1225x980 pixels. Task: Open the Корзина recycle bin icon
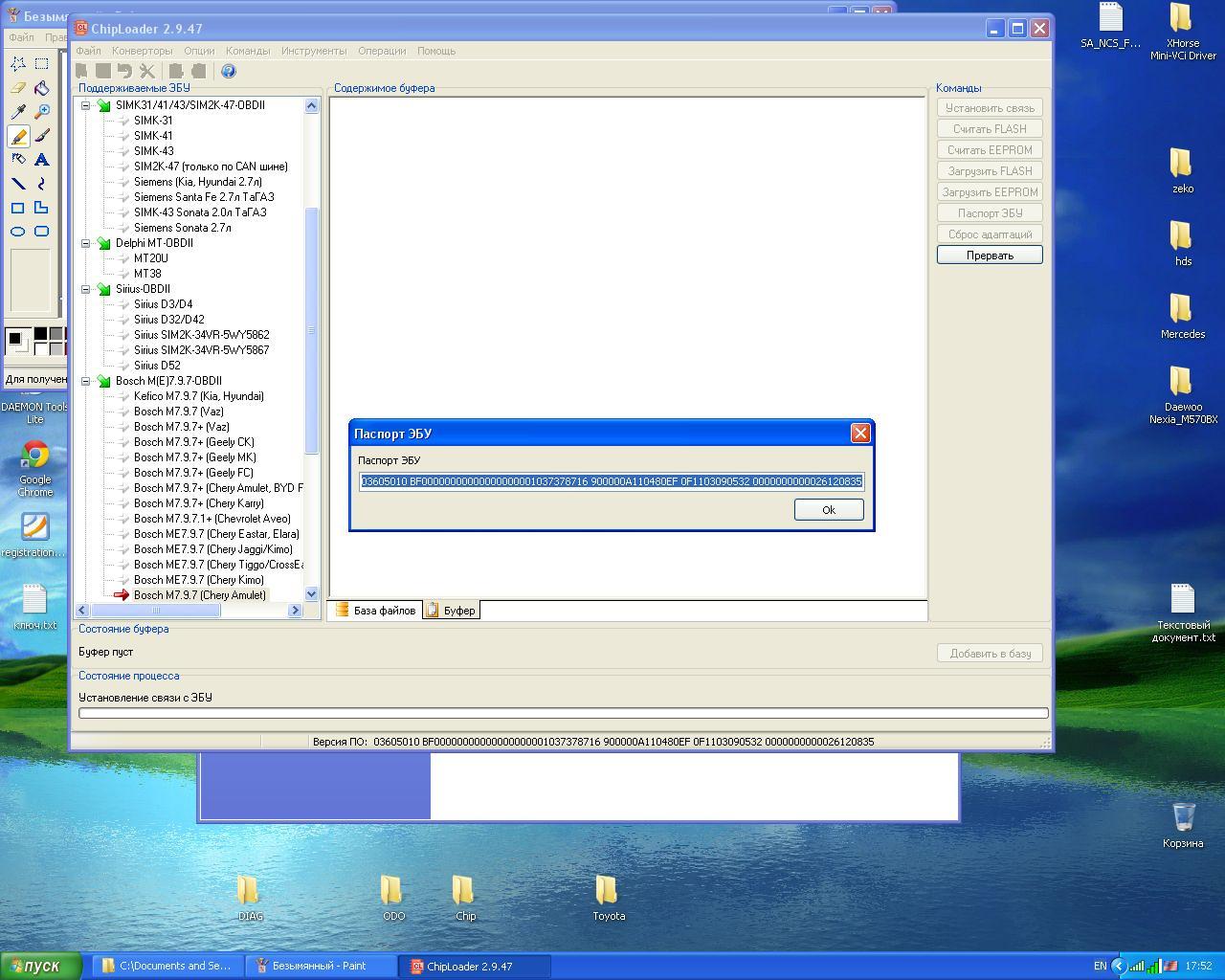1183,818
